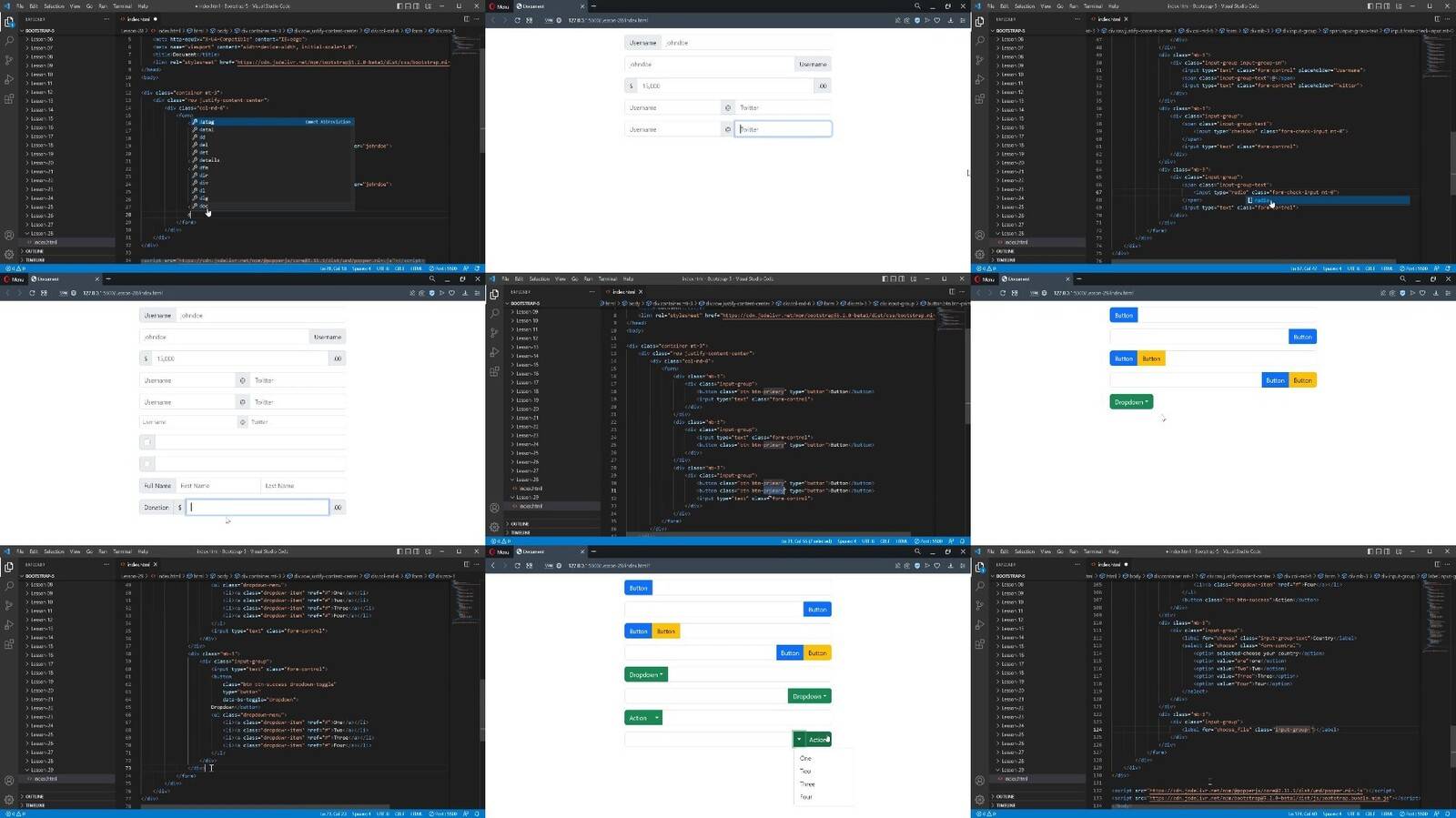This screenshot has height=818, width=1456.
Task: Open Accounts icon in VS Code window with autocomplete popup
Action: [x=9, y=235]
